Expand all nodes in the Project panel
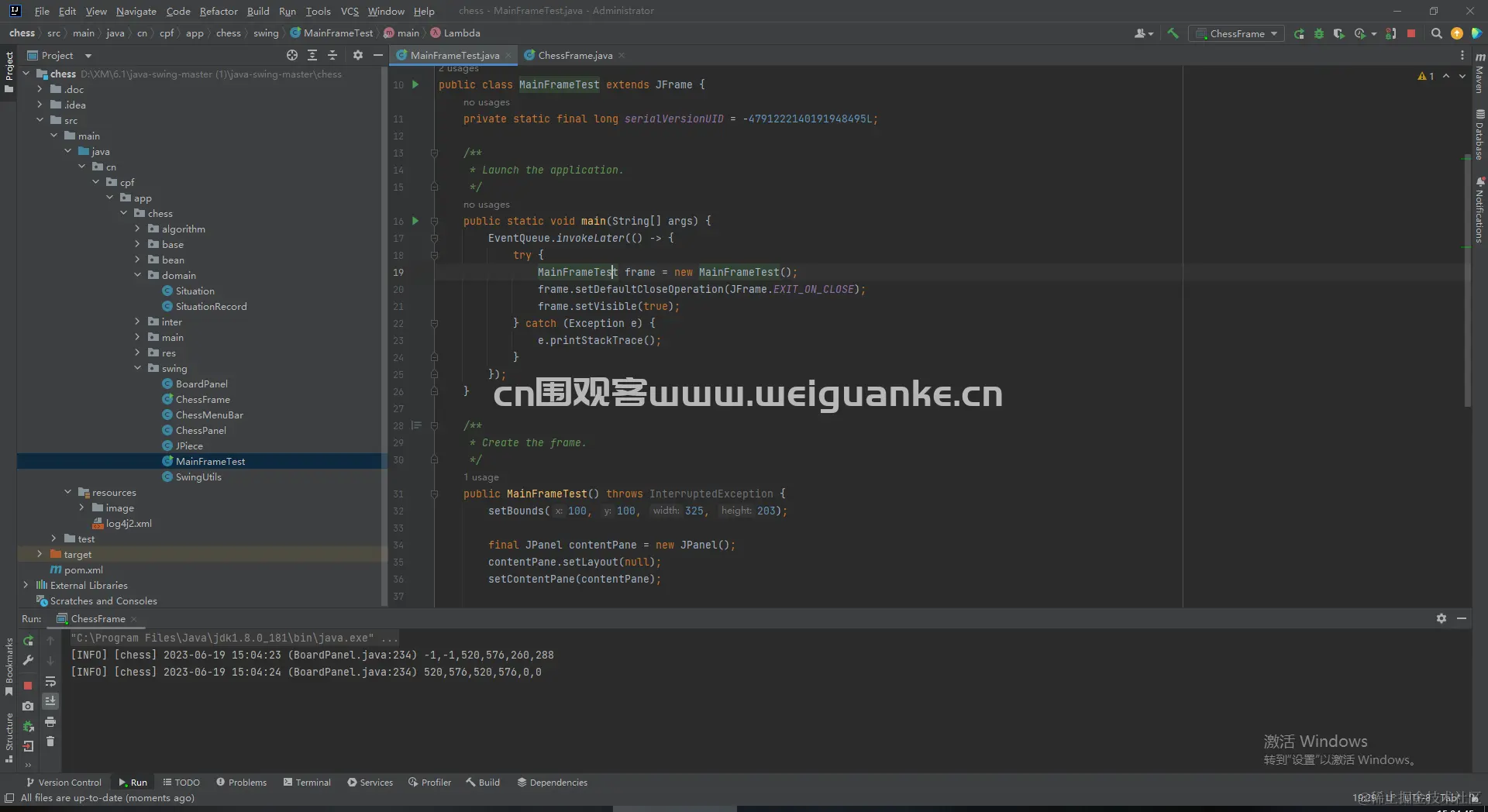The width and height of the screenshot is (1488, 812). point(312,55)
